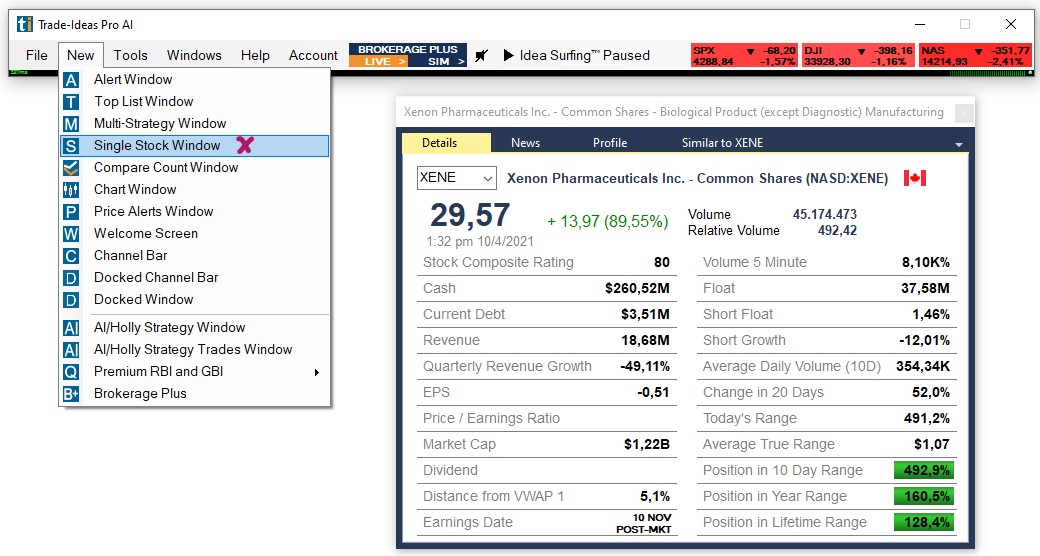Open the stock window options arrow
This screenshot has height=556, width=1040.
(959, 144)
